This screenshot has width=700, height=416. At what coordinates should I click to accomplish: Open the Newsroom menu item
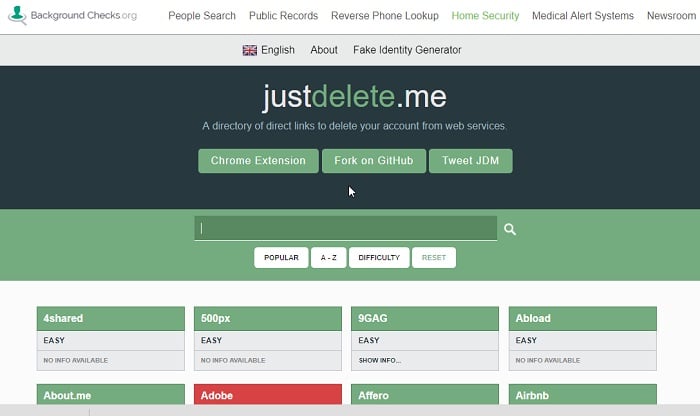671,16
